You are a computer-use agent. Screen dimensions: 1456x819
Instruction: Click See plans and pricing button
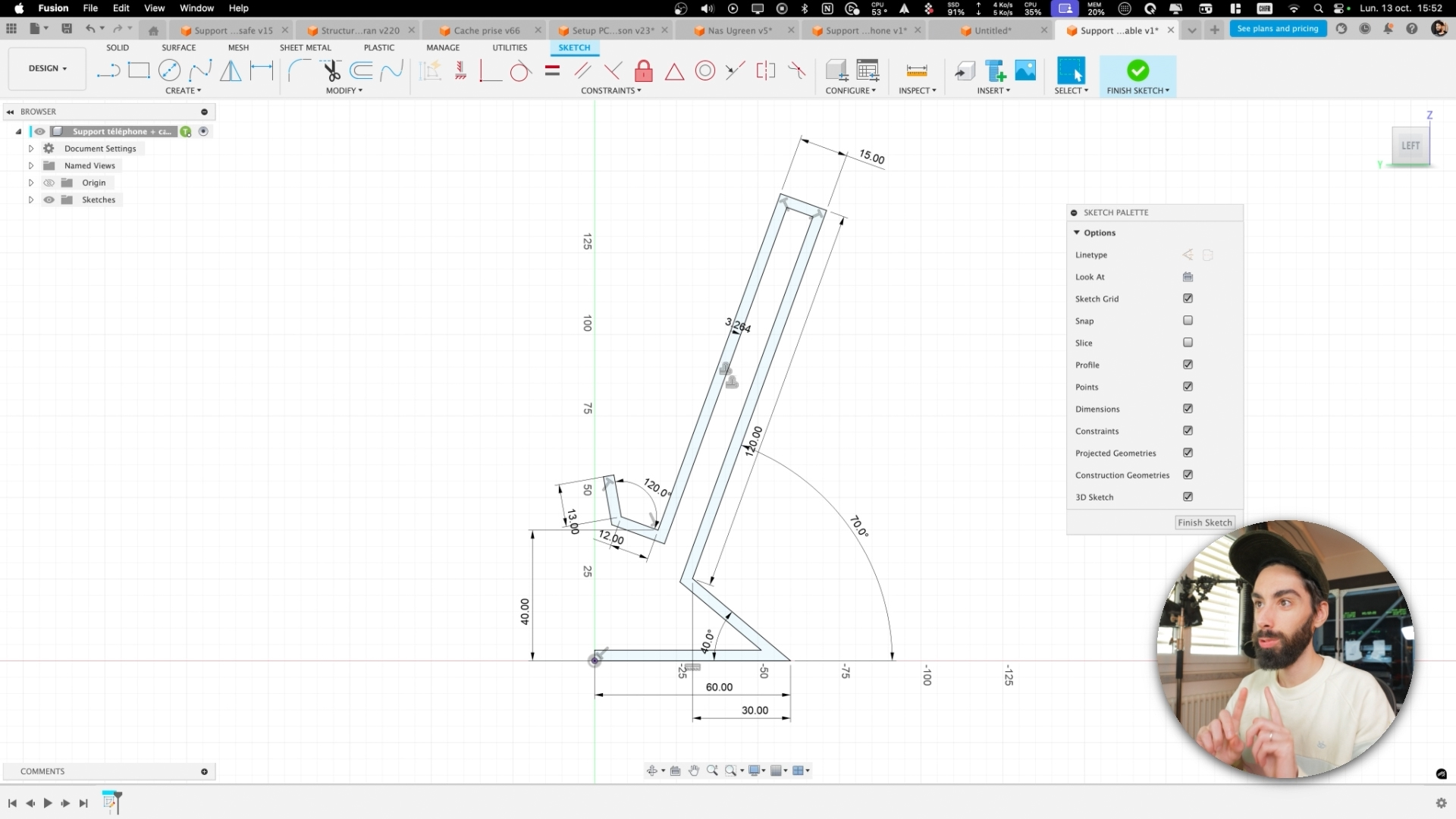click(x=1277, y=29)
